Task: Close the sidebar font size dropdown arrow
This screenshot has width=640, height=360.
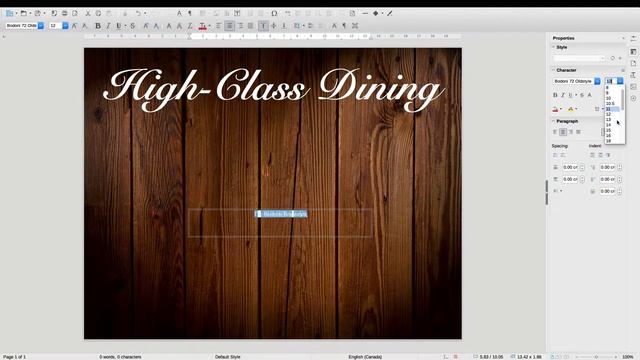Action: (620, 81)
